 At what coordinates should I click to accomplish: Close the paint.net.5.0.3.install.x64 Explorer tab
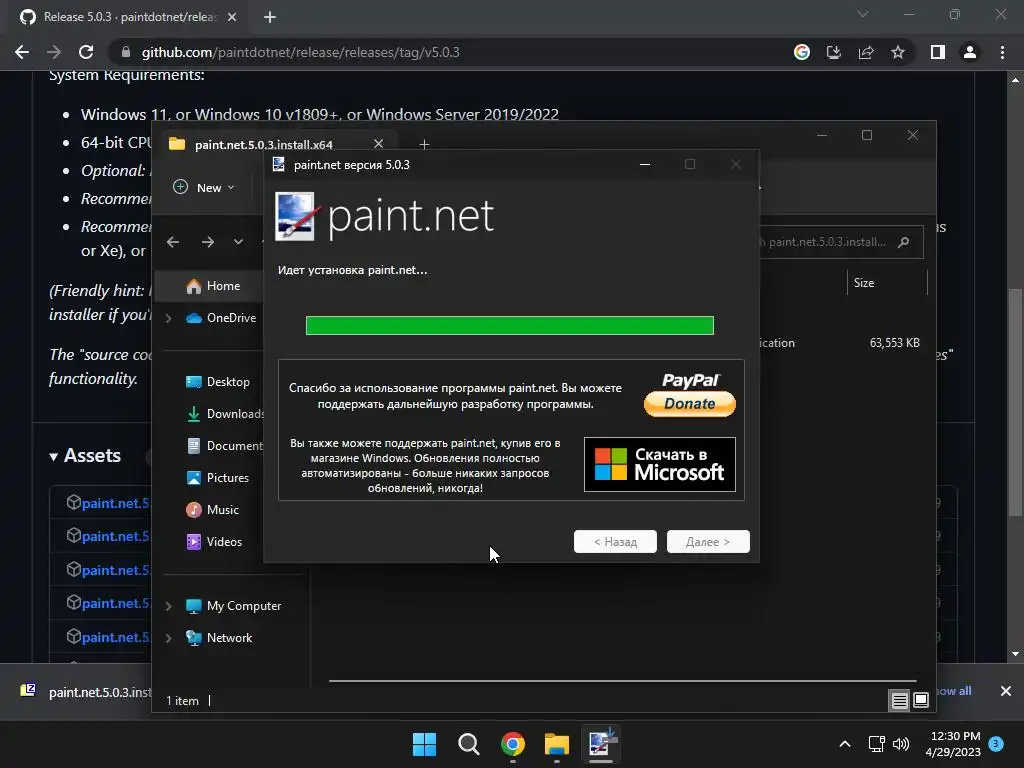(378, 144)
